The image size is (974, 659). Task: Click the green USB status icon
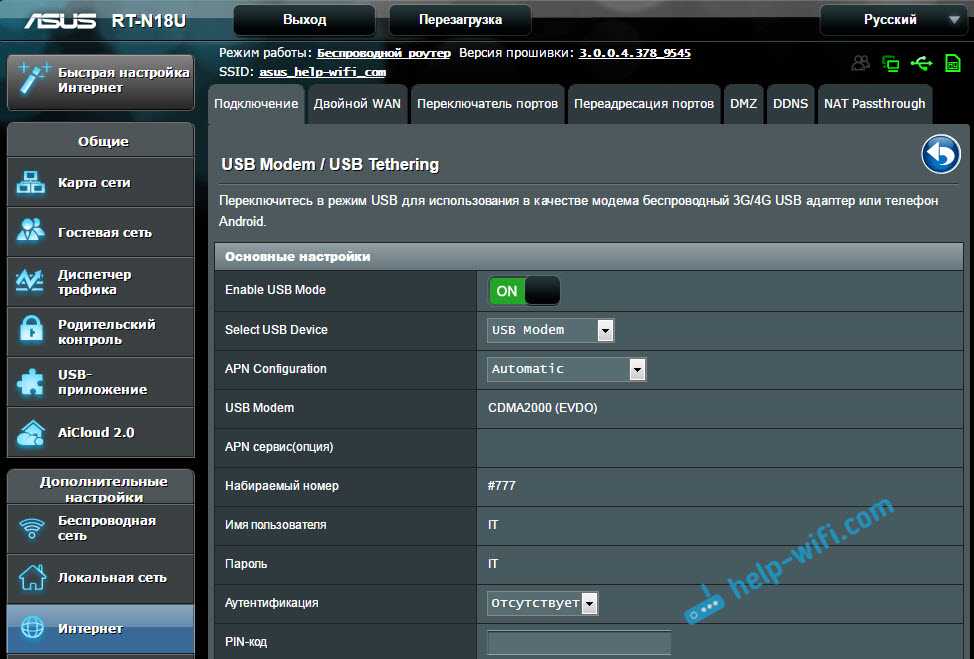(x=921, y=64)
